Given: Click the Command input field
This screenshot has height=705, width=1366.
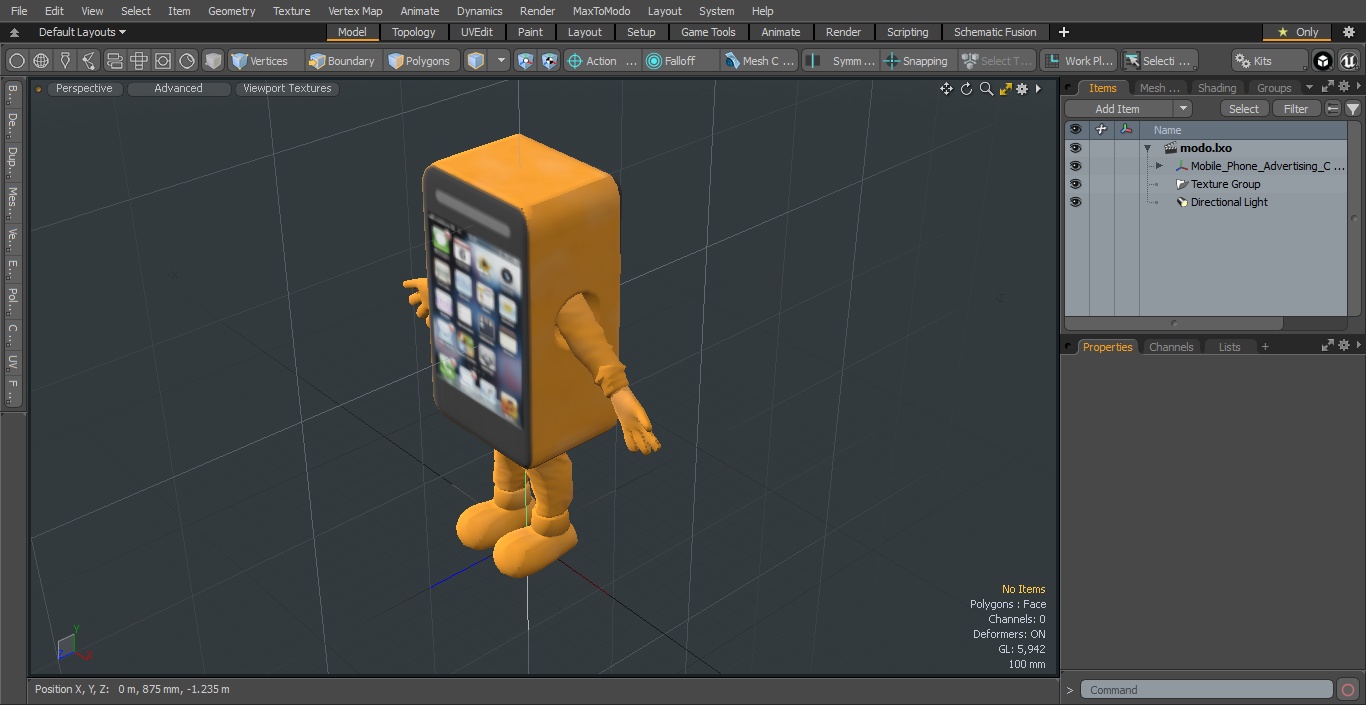Looking at the screenshot, I should tap(1206, 690).
